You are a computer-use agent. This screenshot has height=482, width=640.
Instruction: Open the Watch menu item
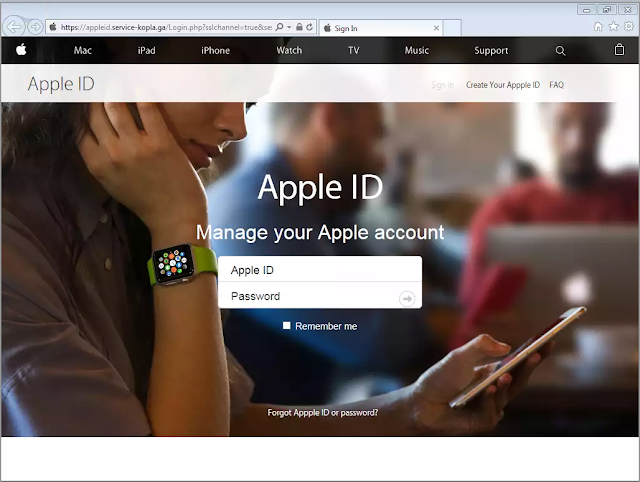click(x=289, y=50)
